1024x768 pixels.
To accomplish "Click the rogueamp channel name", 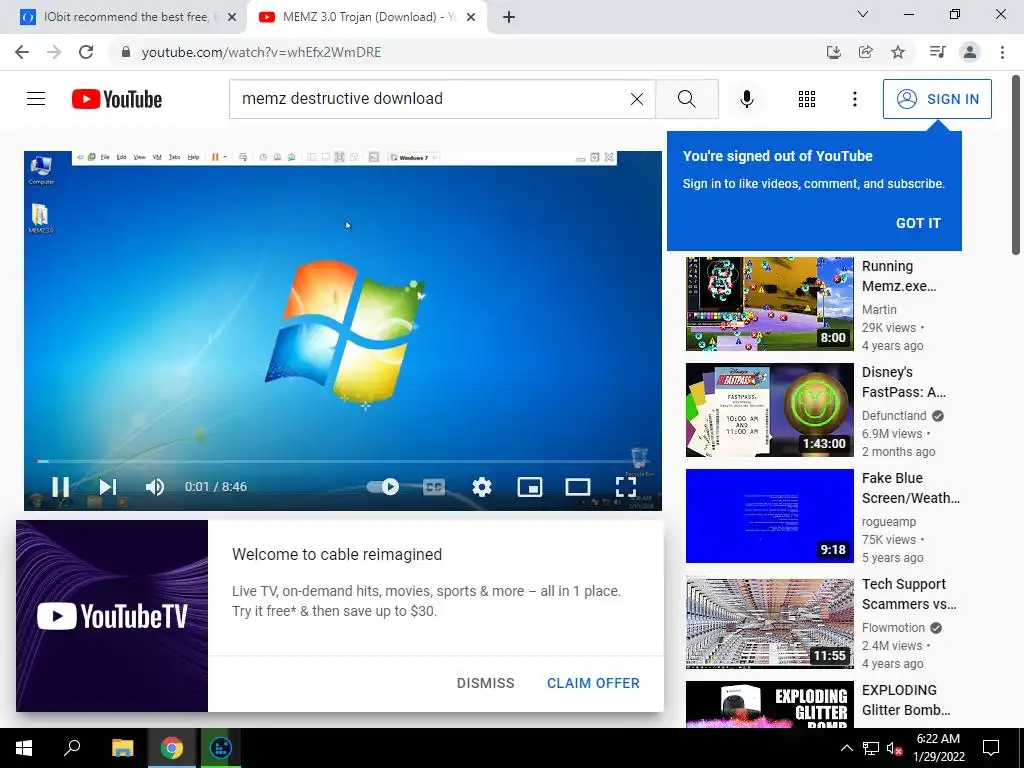I will coord(889,522).
